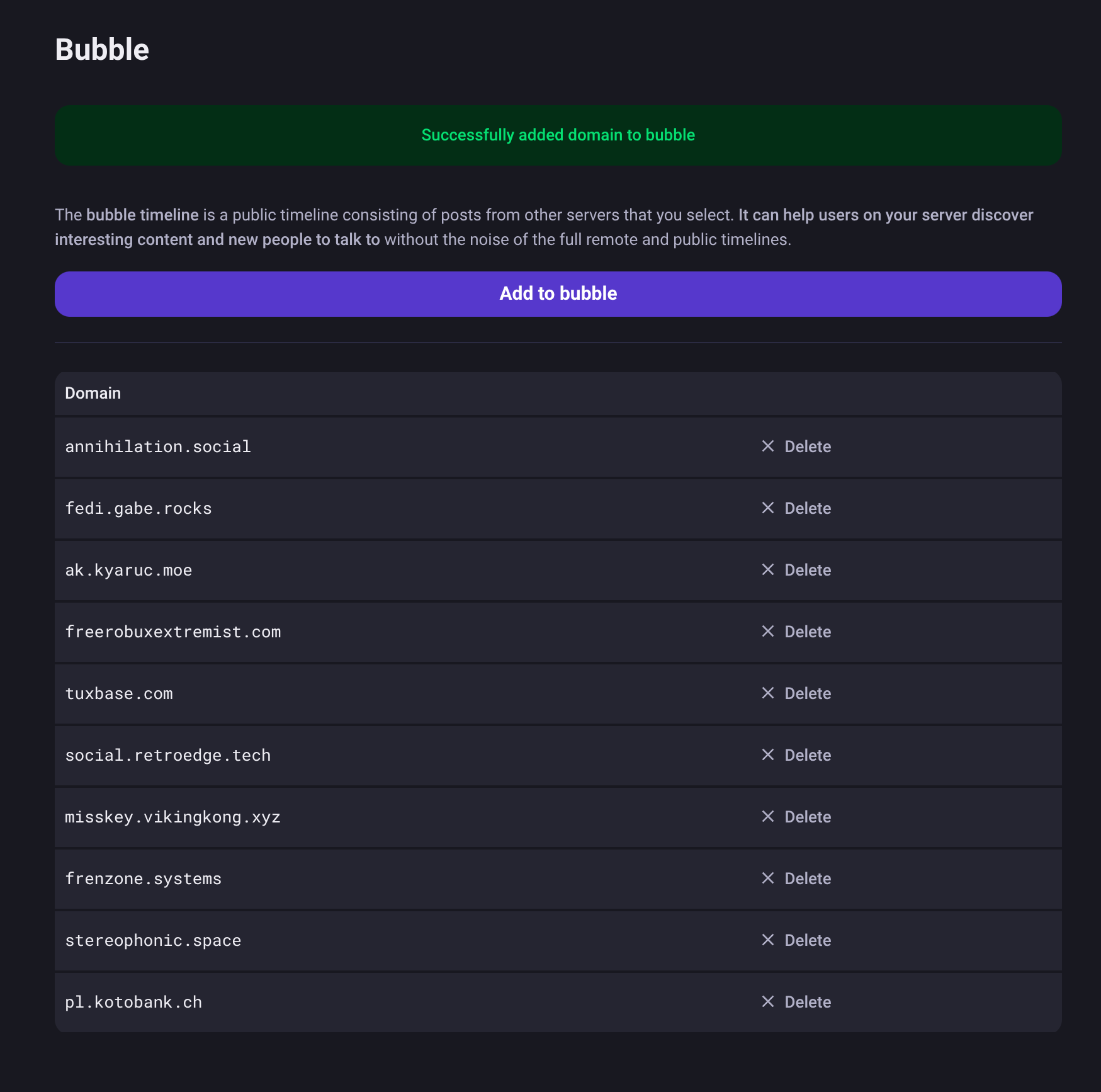Viewport: 1101px width, 1092px height.
Task: Delete the stereophonic.space domain via Delete text
Action: coord(808,940)
